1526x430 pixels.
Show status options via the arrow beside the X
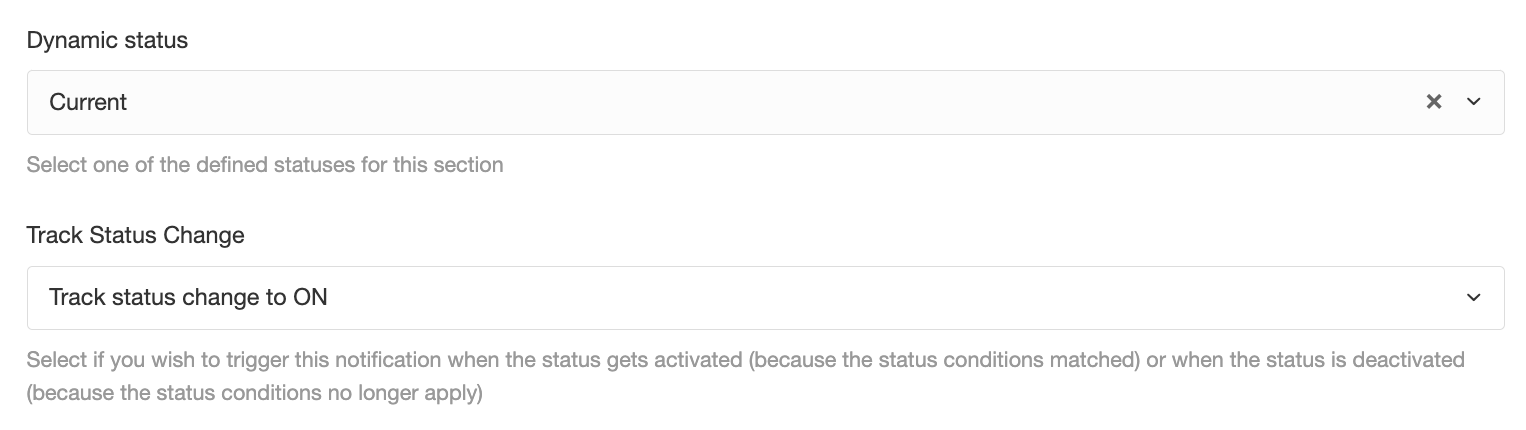pyautogui.click(x=1473, y=102)
